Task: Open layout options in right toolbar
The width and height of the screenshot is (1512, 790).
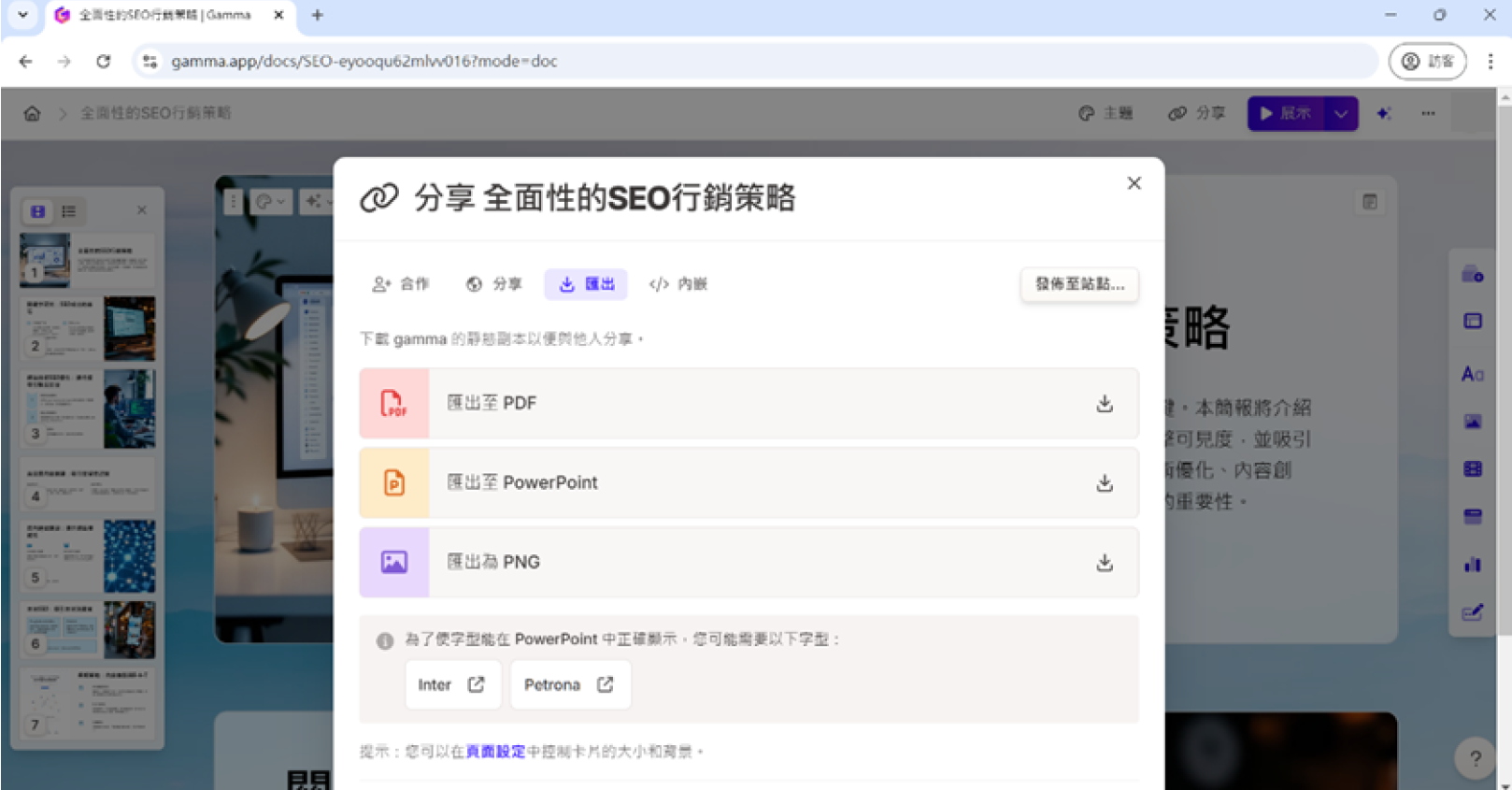Action: pyautogui.click(x=1473, y=322)
